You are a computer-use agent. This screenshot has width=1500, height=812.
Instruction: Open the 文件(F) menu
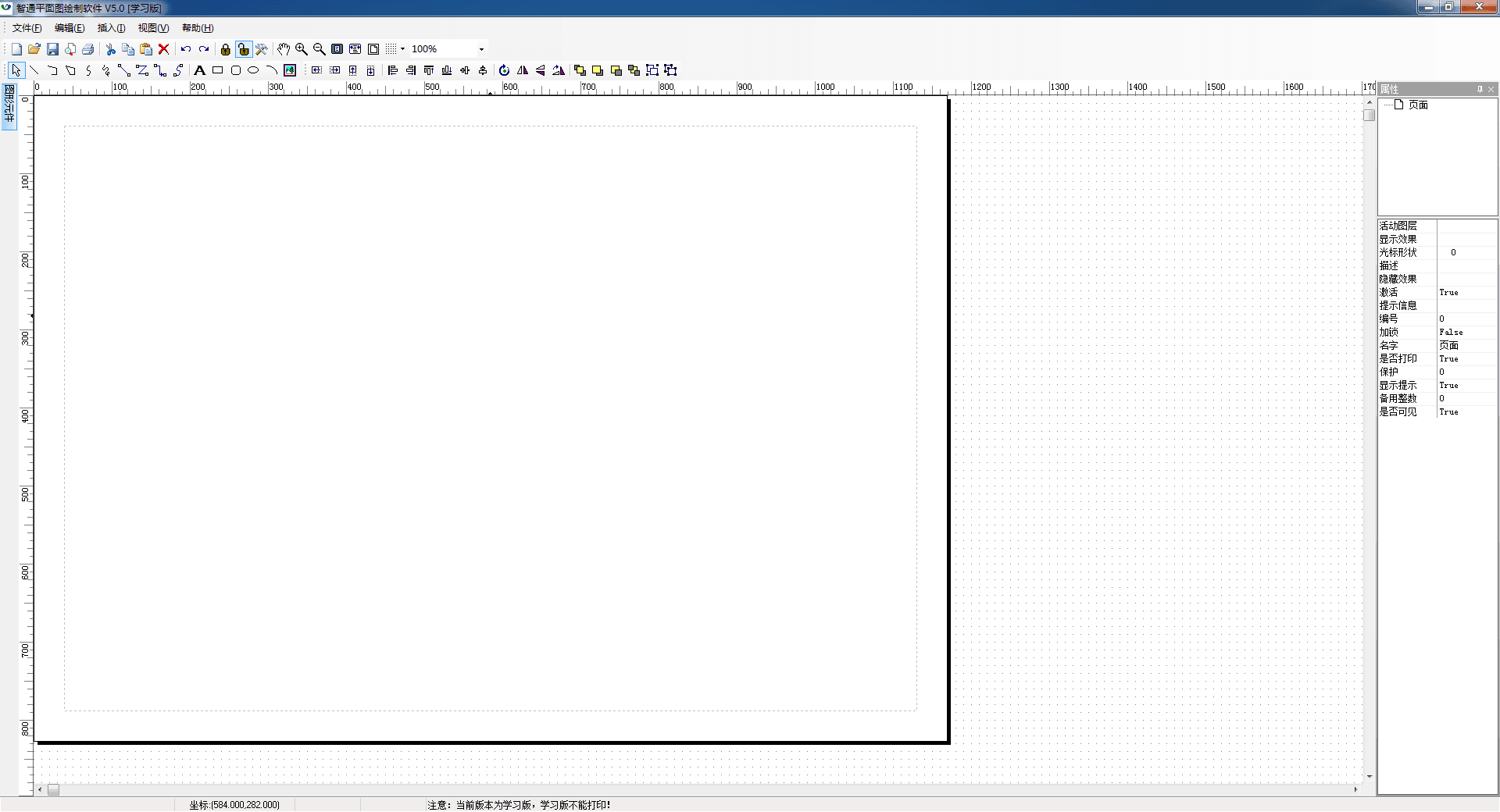27,28
